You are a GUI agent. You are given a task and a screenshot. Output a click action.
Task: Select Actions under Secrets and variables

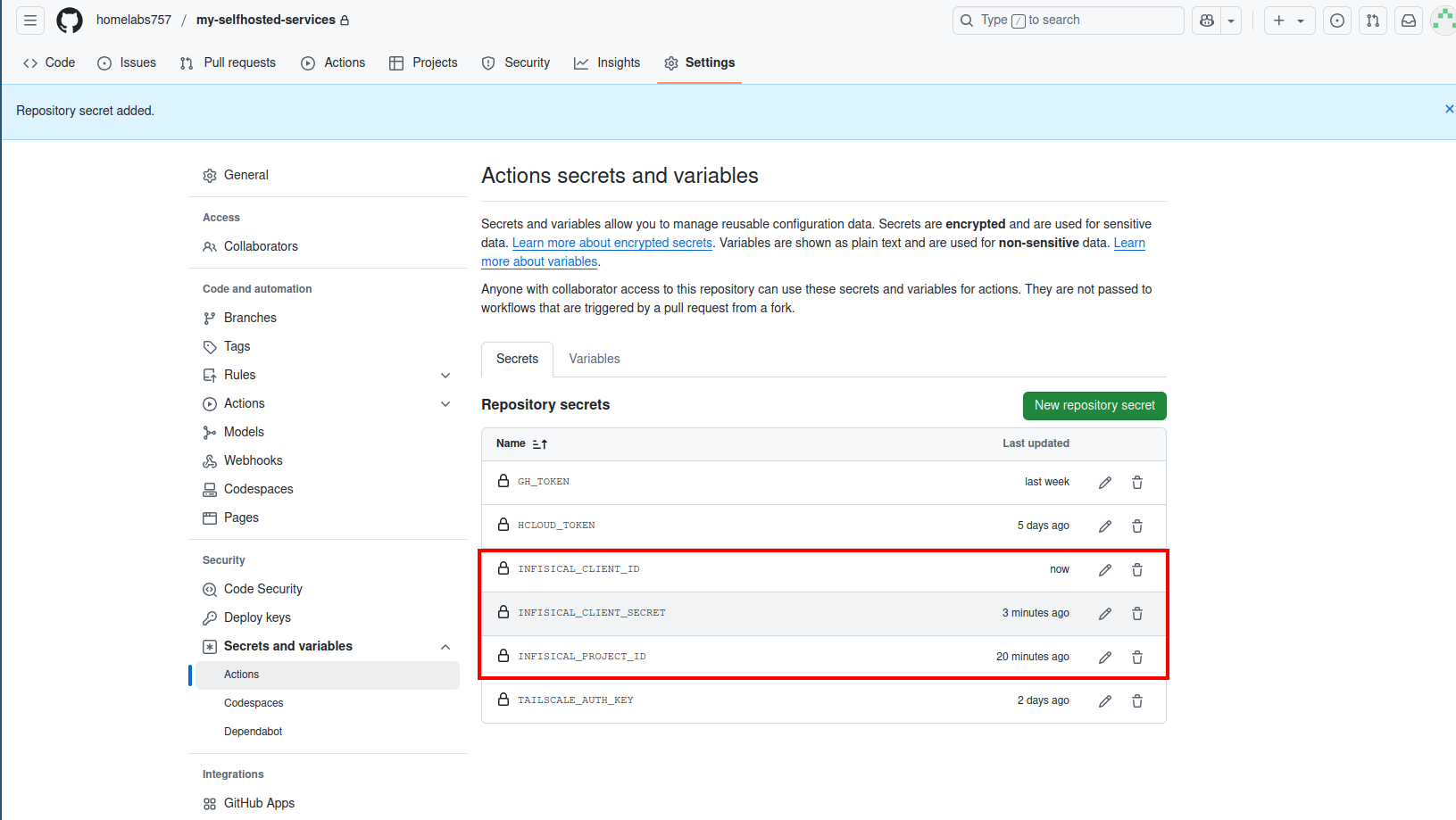coord(328,675)
